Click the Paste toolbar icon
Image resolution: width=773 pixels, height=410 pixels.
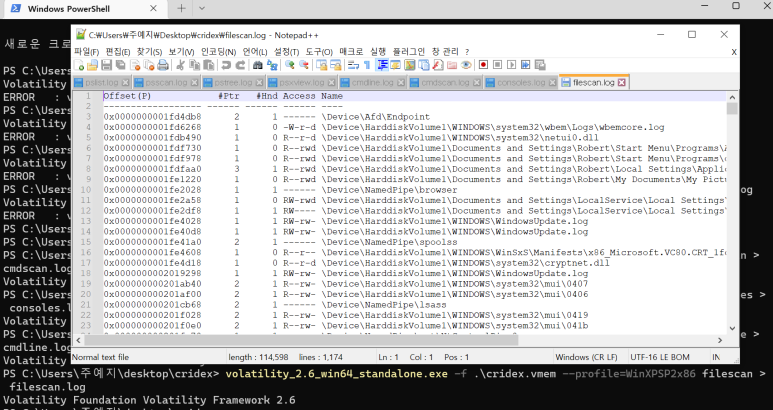click(x=209, y=65)
